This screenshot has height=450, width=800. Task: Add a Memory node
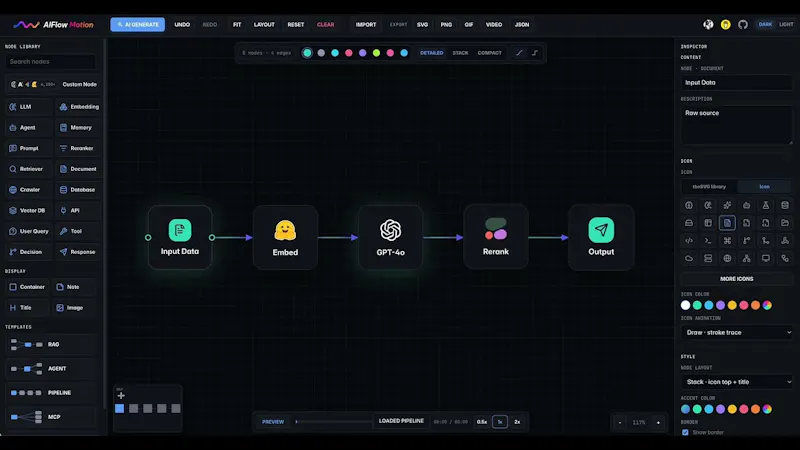point(79,128)
